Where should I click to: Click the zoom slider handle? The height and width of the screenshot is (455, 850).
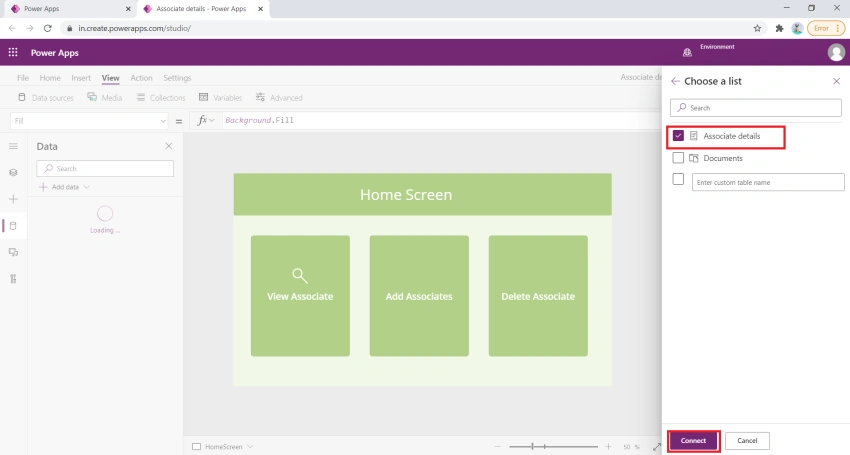coord(532,447)
